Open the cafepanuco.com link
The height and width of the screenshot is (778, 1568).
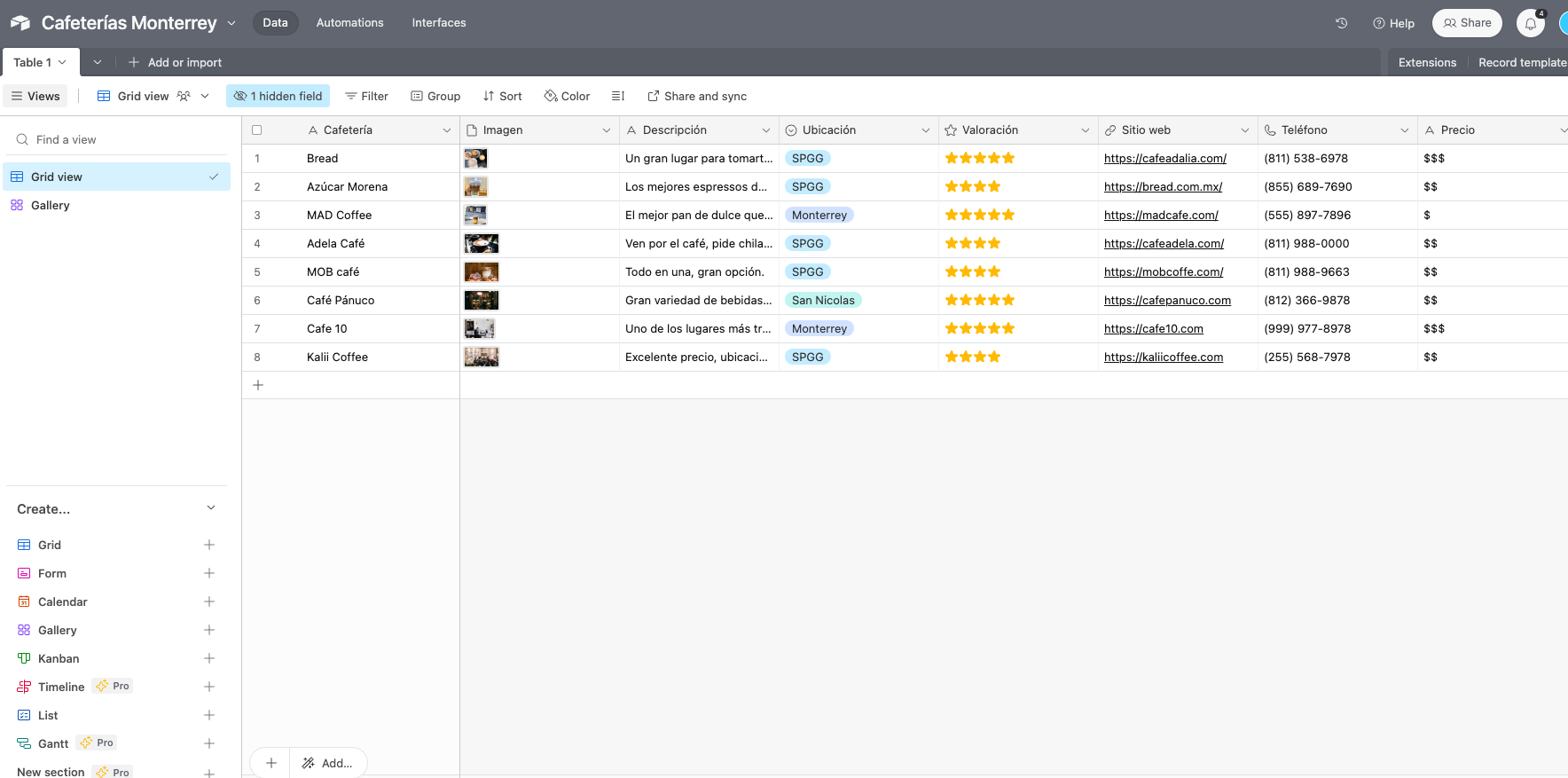click(1167, 301)
